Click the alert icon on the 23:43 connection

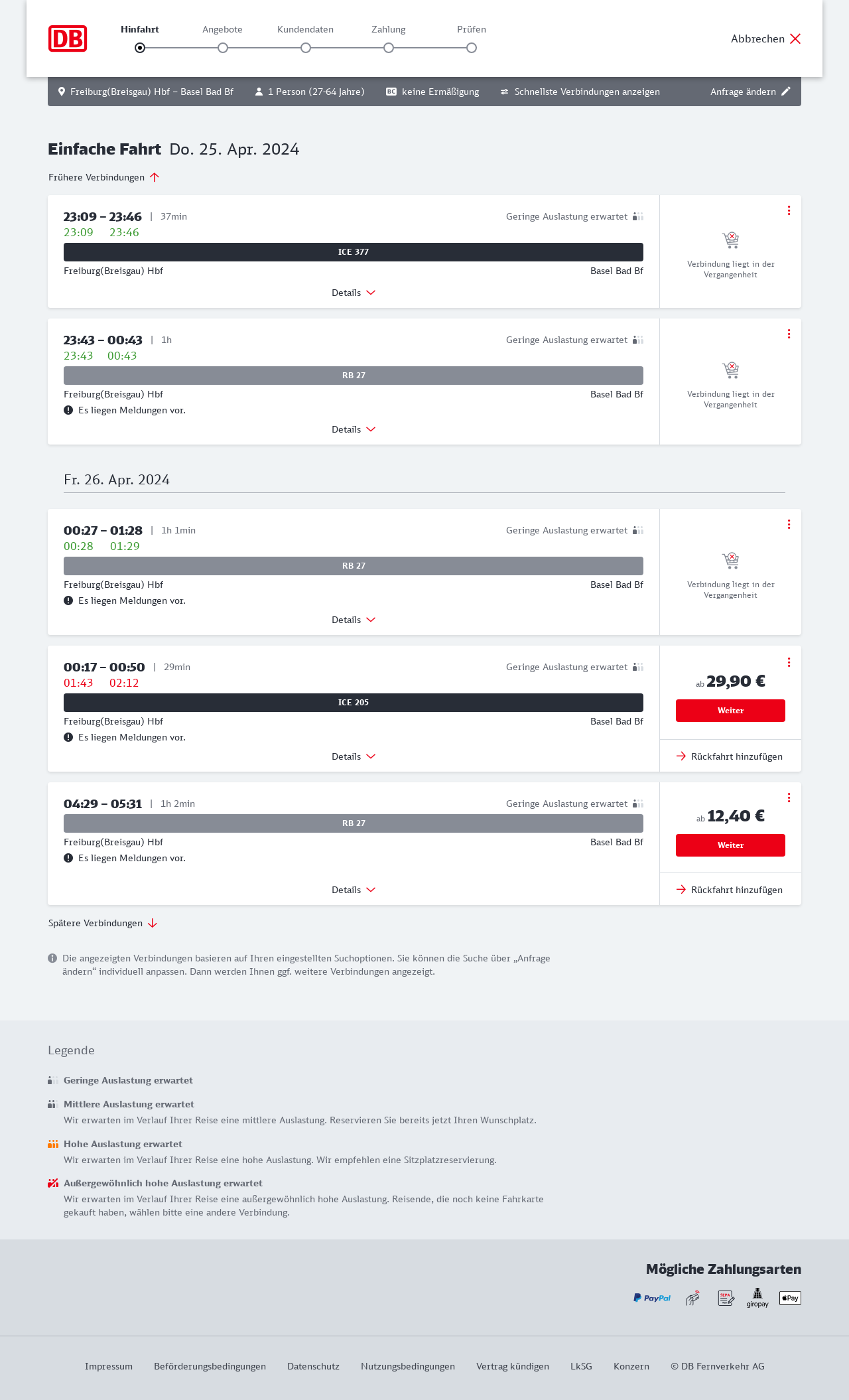click(68, 410)
